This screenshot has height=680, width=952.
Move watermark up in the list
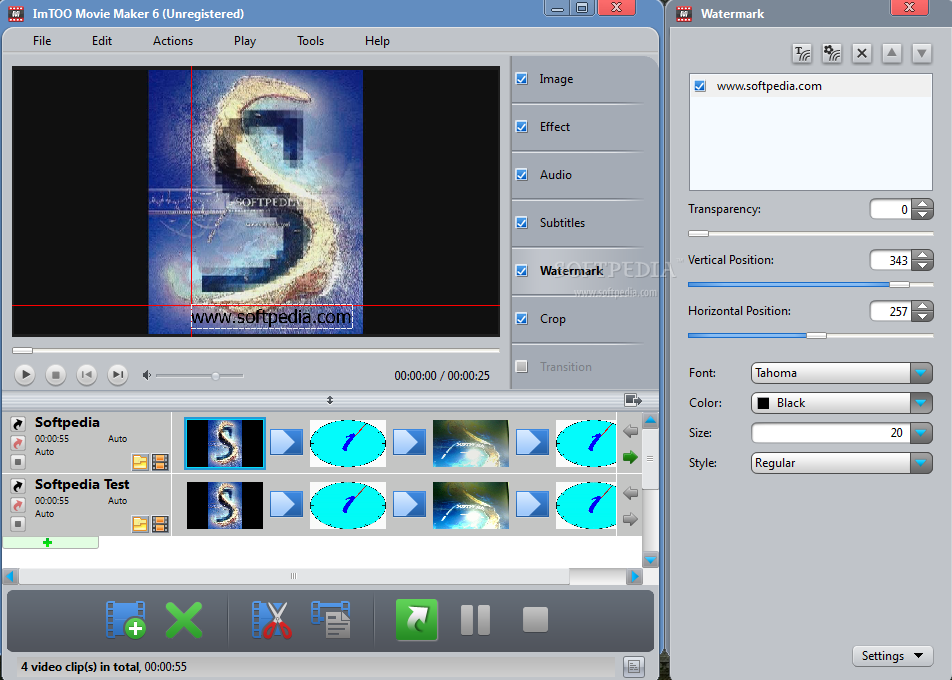click(891, 53)
